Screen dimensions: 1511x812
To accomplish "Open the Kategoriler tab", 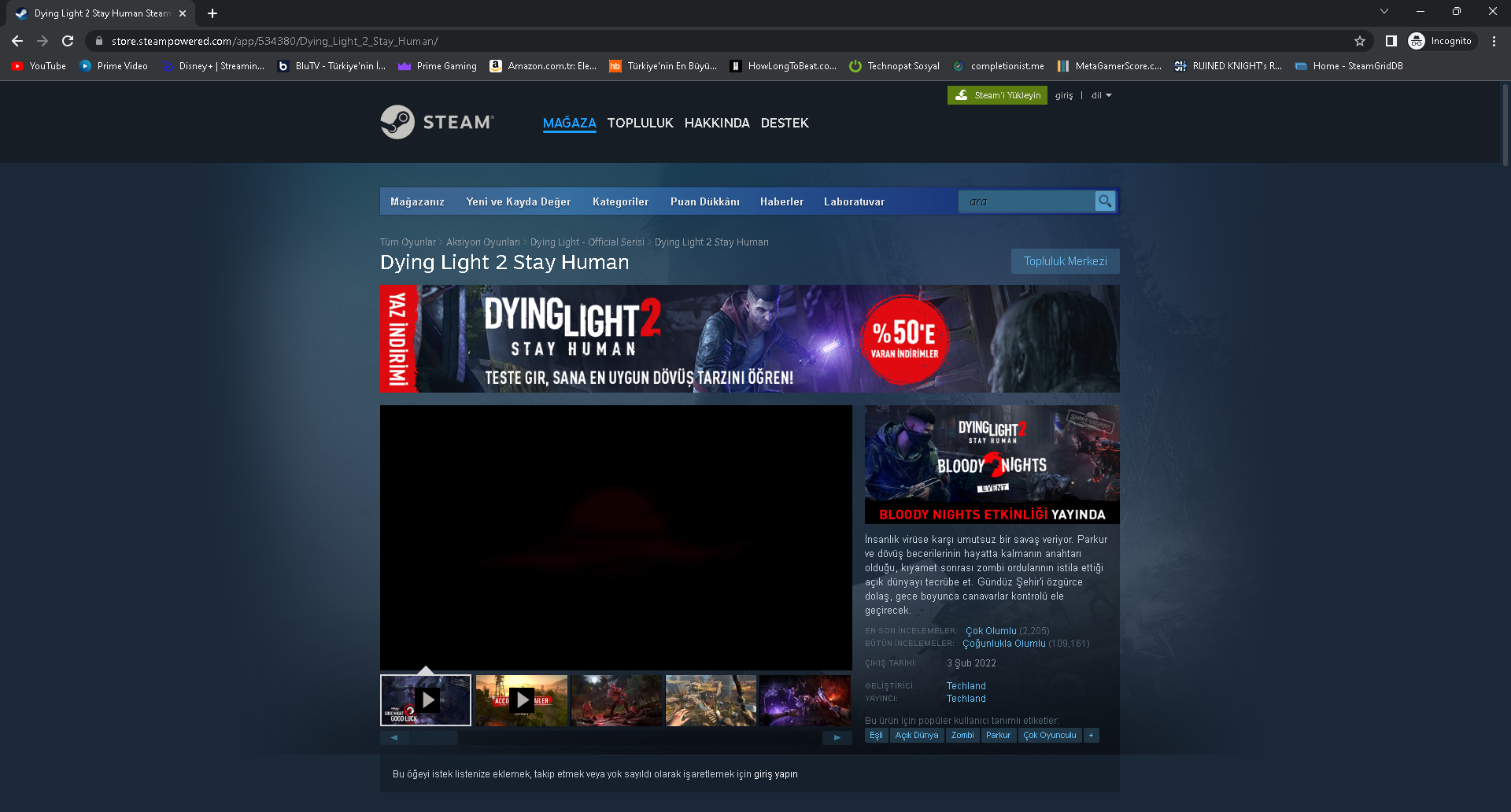I will [620, 201].
